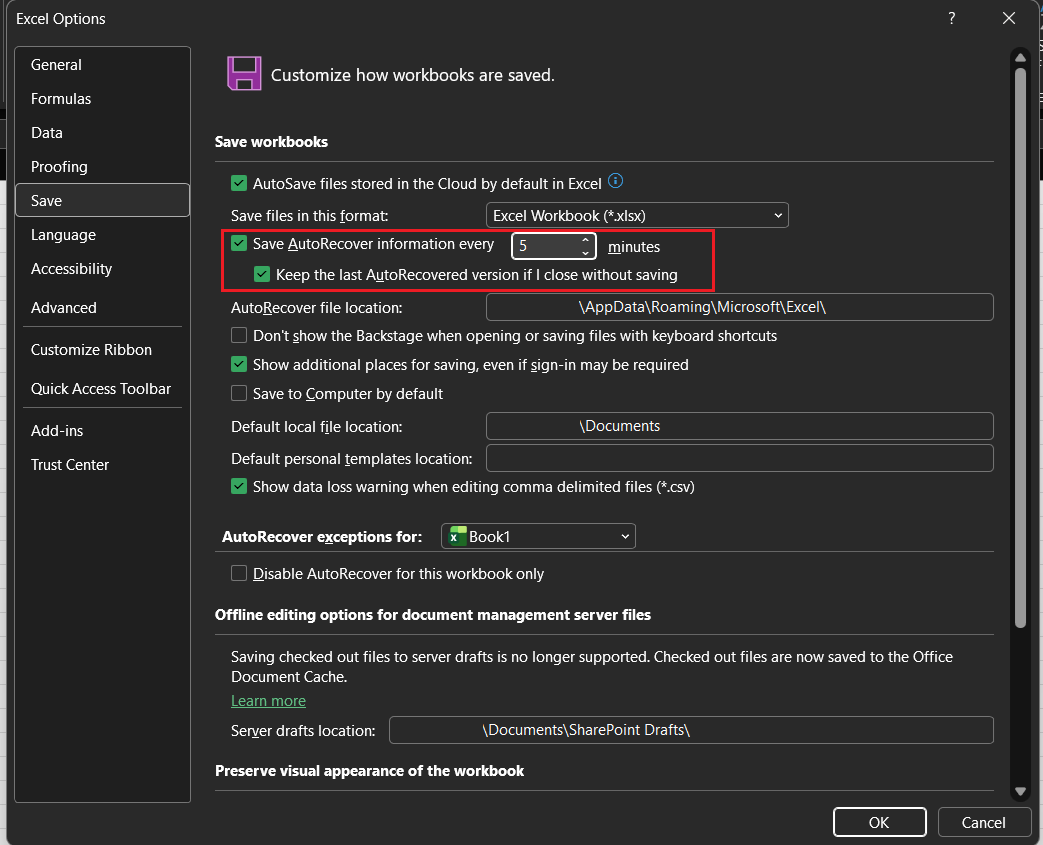Expand AutoRecover exceptions Book1 dropdown

pyautogui.click(x=538, y=536)
